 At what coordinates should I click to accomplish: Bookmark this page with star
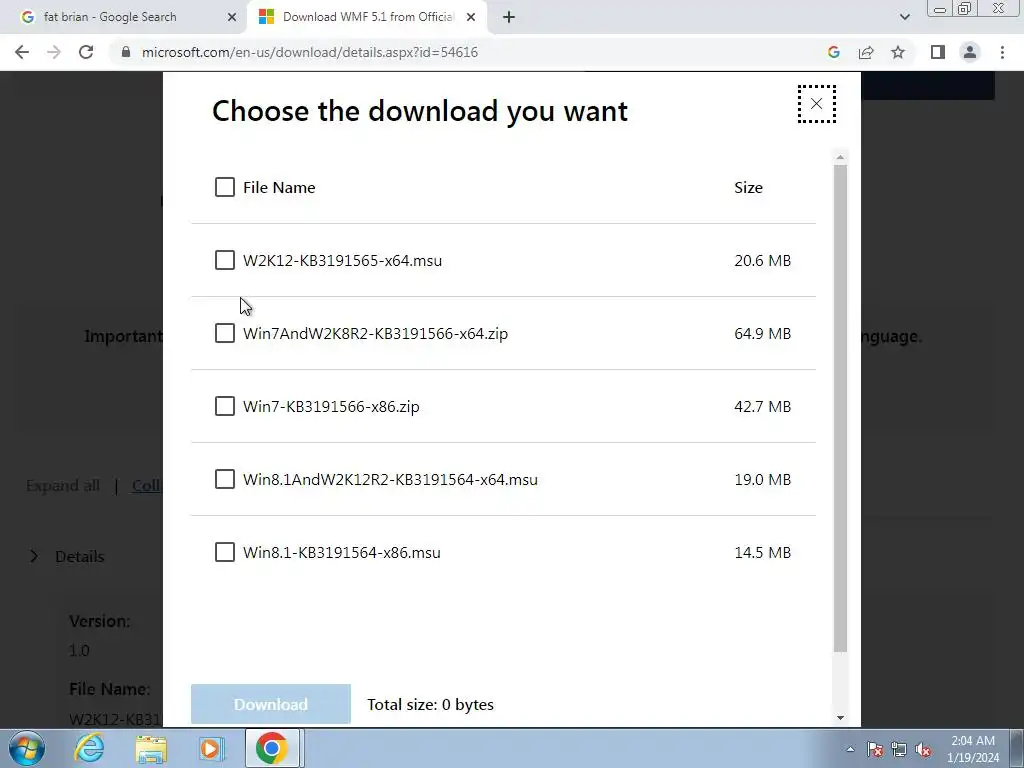pyautogui.click(x=898, y=52)
